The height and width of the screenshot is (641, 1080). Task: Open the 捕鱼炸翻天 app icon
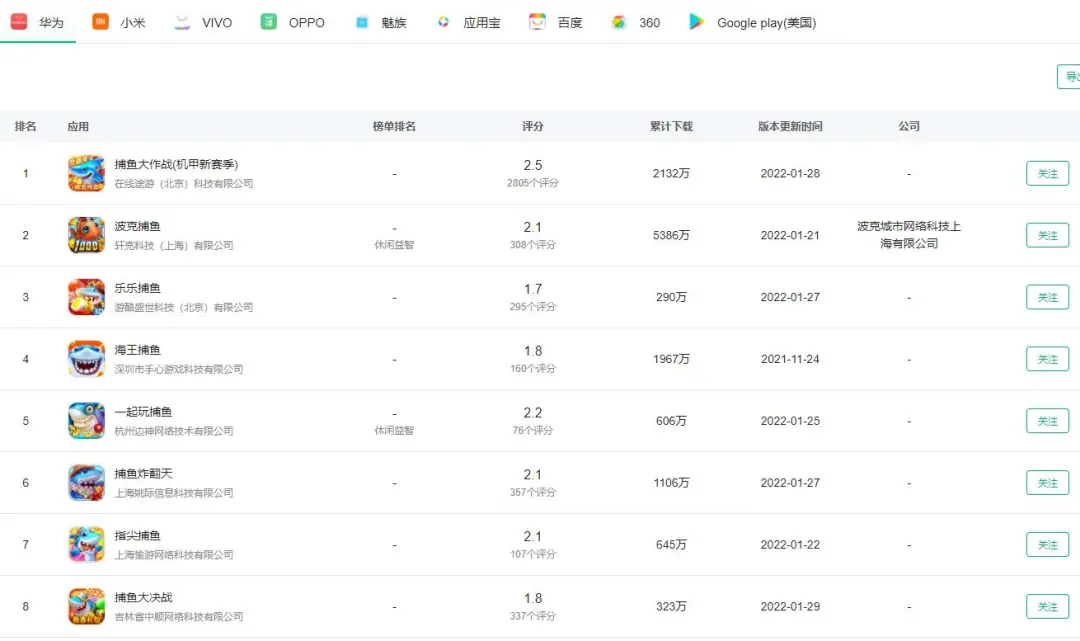[86, 483]
